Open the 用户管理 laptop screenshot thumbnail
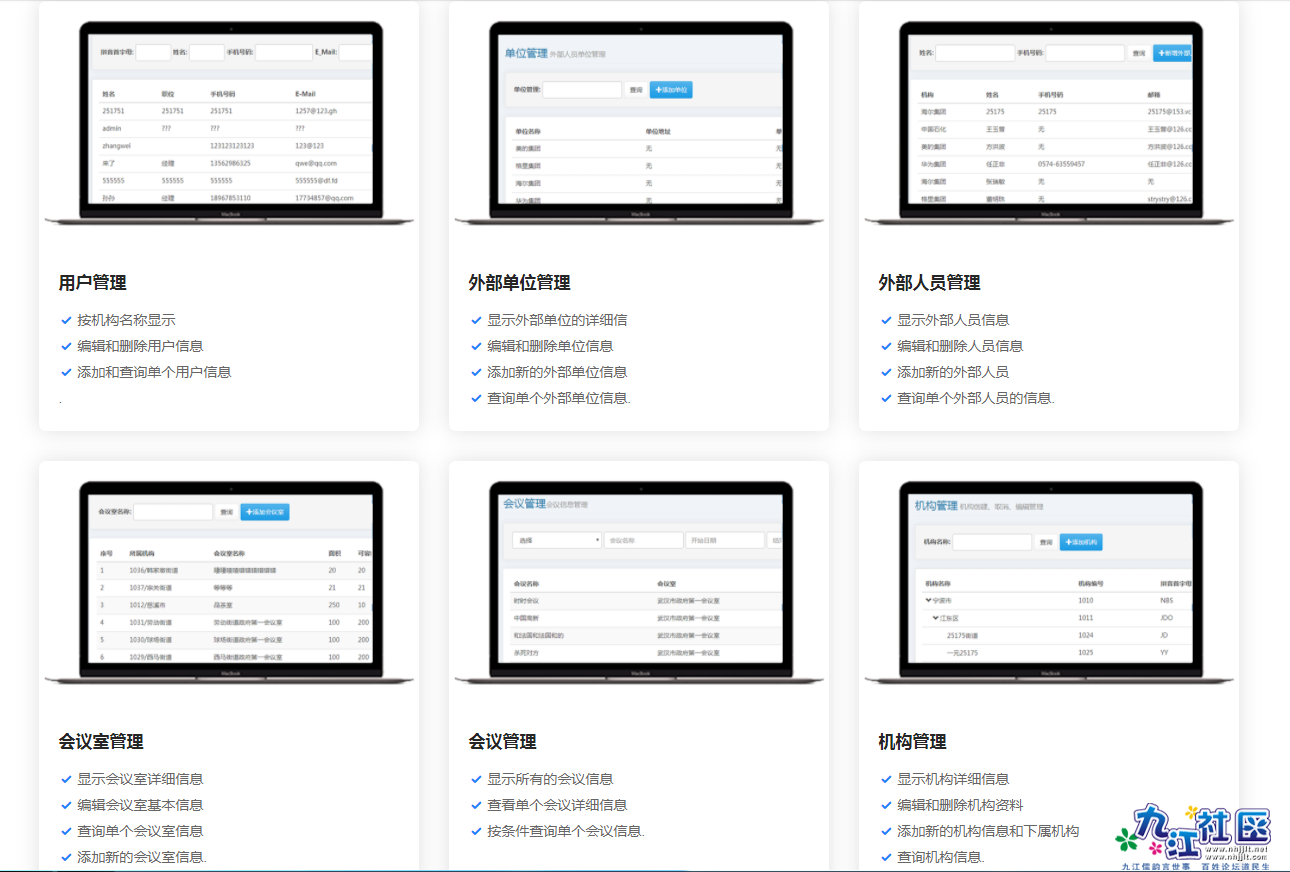Image resolution: width=1290 pixels, height=872 pixels. pos(229,120)
